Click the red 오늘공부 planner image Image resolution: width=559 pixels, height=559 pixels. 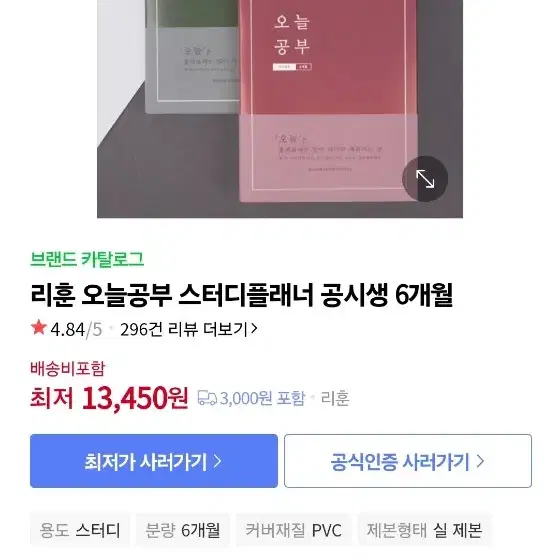tap(328, 101)
